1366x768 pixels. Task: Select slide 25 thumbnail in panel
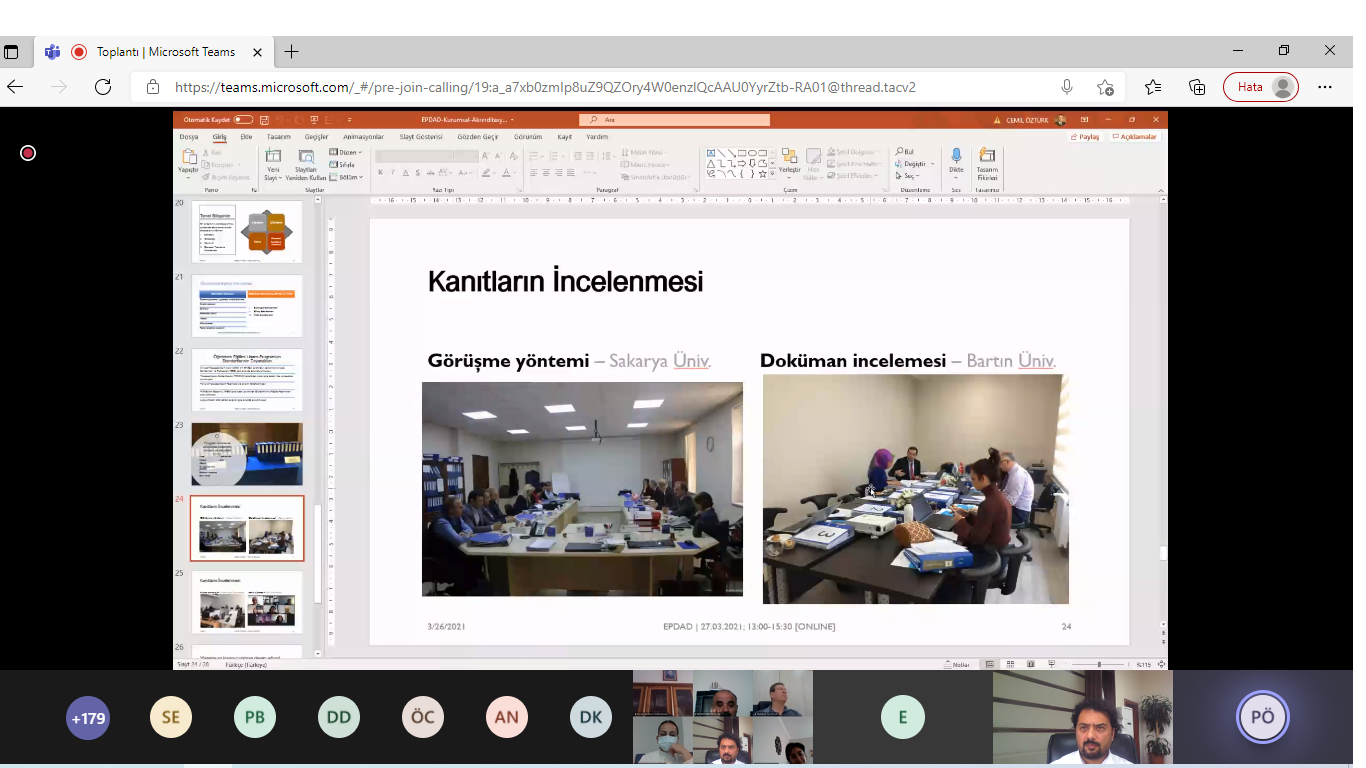[247, 601]
